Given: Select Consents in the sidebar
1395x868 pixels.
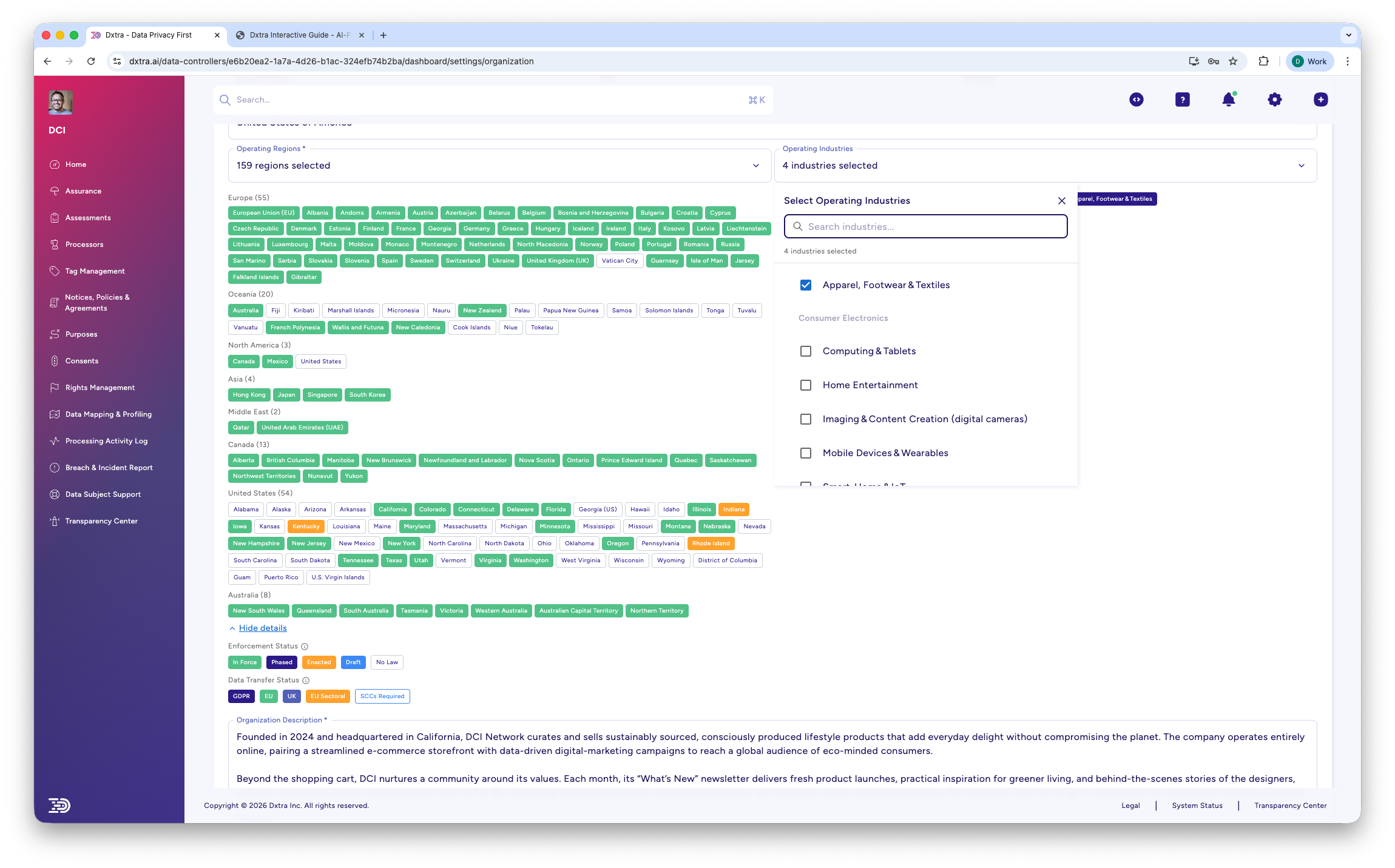Looking at the screenshot, I should (81, 360).
